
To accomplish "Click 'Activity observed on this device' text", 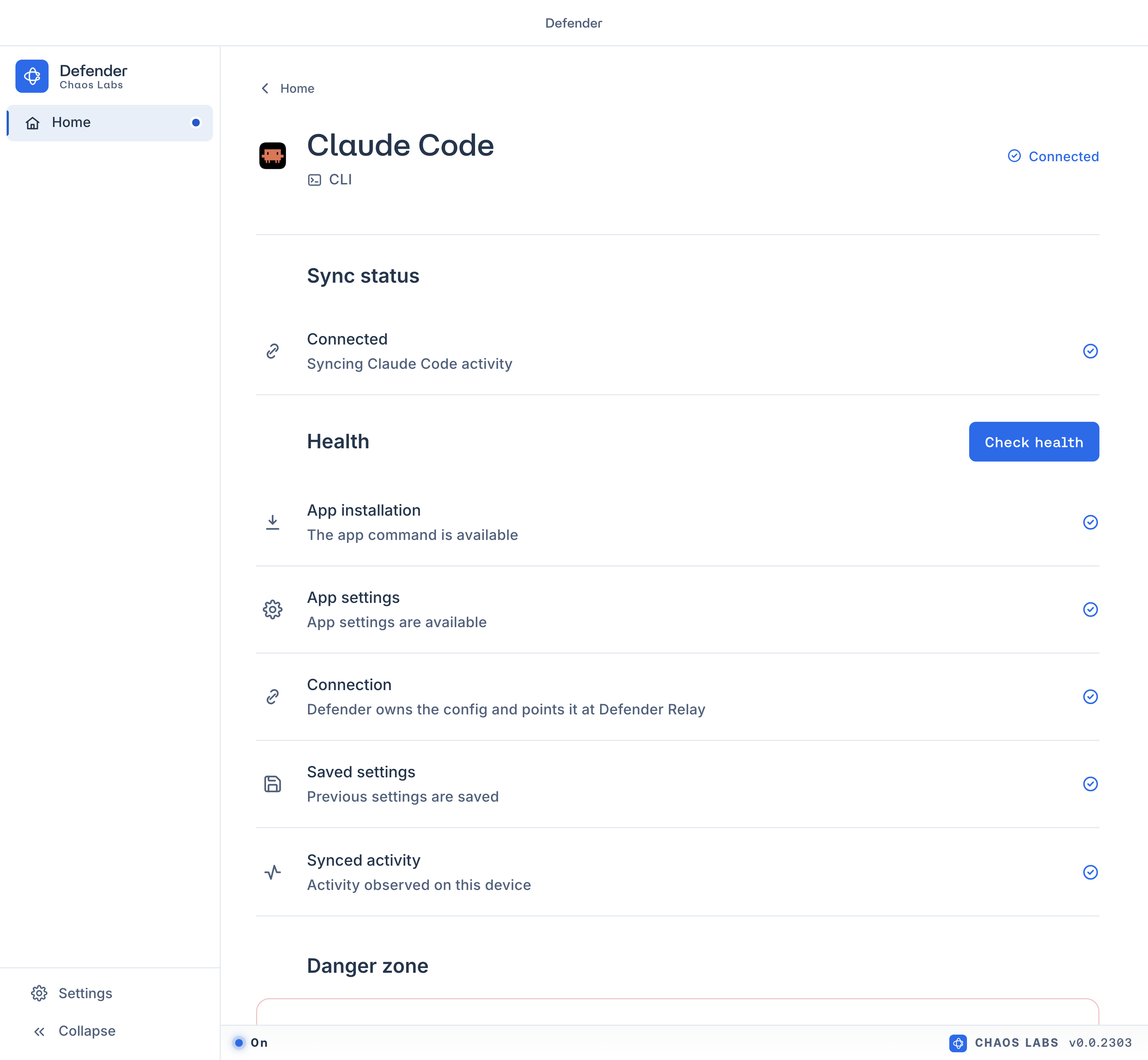I will click(419, 885).
